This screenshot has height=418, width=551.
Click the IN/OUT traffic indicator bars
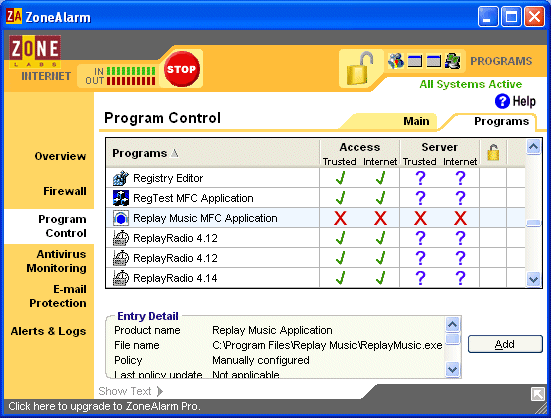click(131, 76)
